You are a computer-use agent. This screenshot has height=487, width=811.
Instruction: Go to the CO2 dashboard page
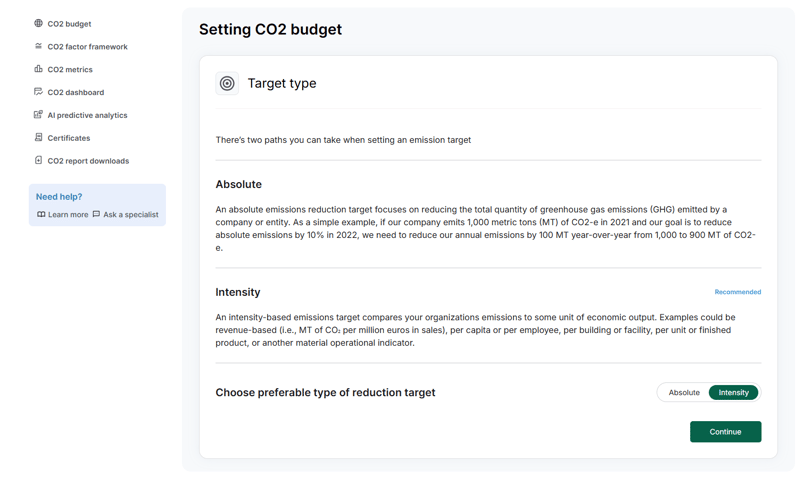pyautogui.click(x=75, y=93)
